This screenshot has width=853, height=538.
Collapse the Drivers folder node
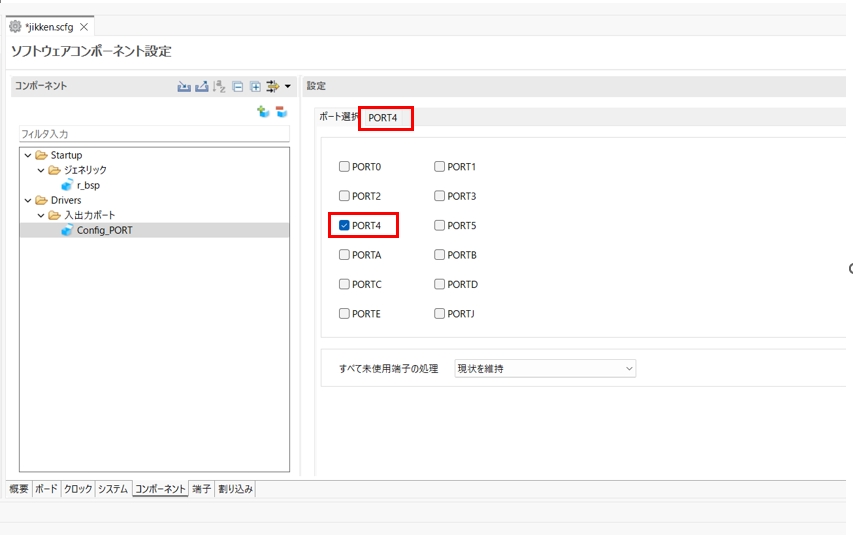[x=28, y=201]
